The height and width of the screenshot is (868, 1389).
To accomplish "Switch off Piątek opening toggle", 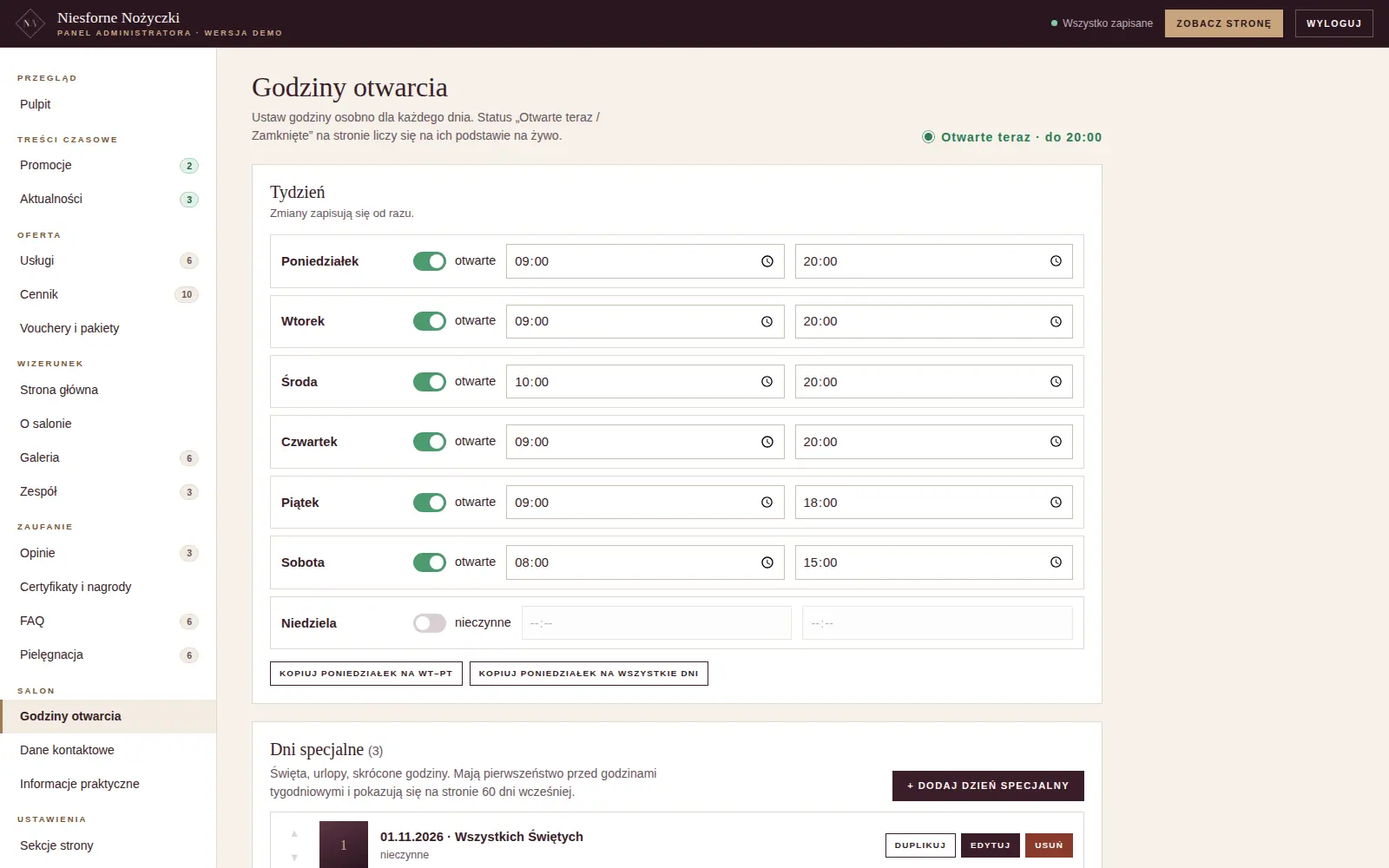I will (x=430, y=503).
